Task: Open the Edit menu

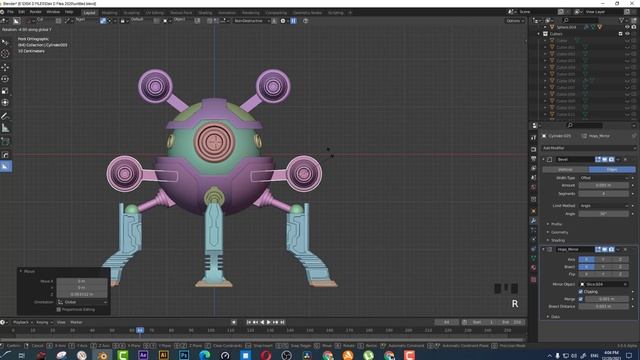Action: coord(21,12)
